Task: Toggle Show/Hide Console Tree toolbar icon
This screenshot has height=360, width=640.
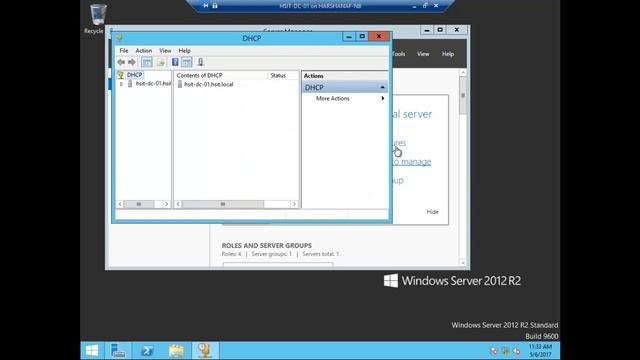Action: pyautogui.click(x=147, y=62)
